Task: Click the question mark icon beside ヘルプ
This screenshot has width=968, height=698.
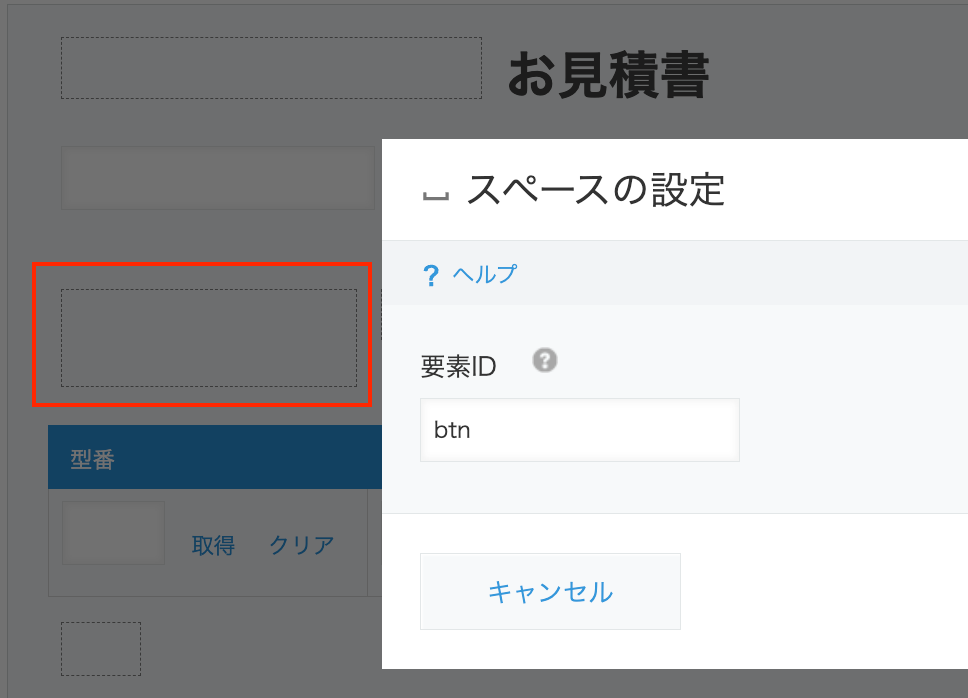Action: (431, 275)
